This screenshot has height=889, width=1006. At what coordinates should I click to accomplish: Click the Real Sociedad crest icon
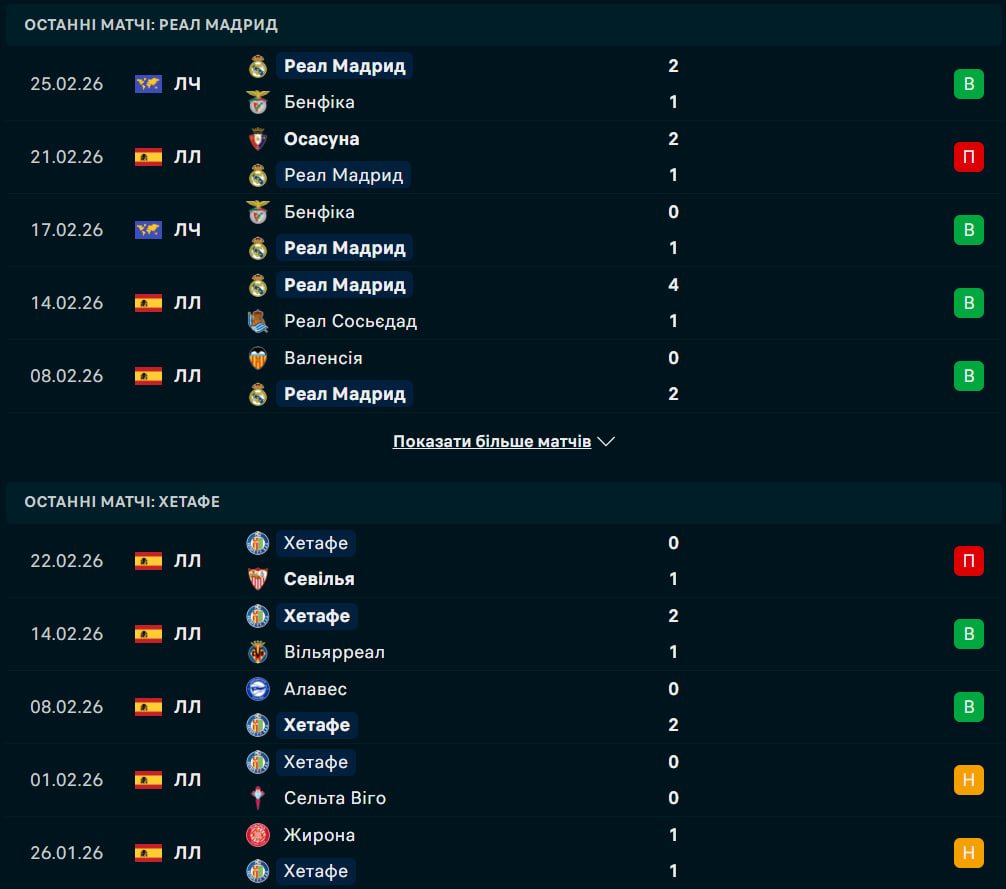(x=258, y=321)
